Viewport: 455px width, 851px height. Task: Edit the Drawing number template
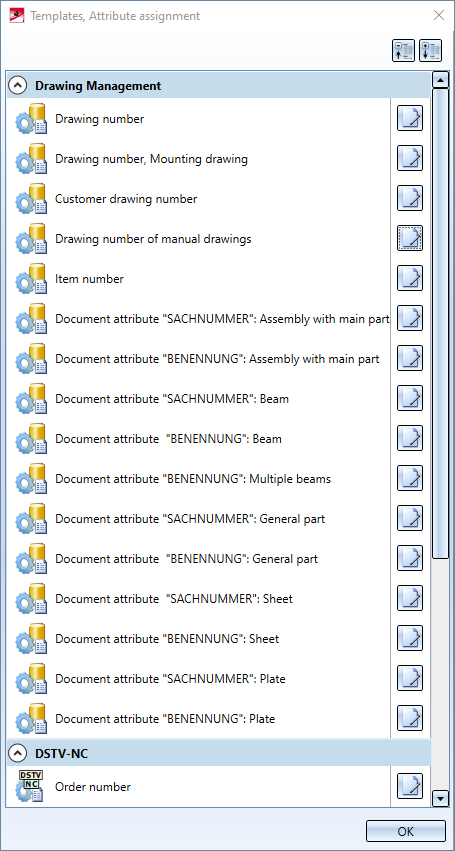point(410,118)
